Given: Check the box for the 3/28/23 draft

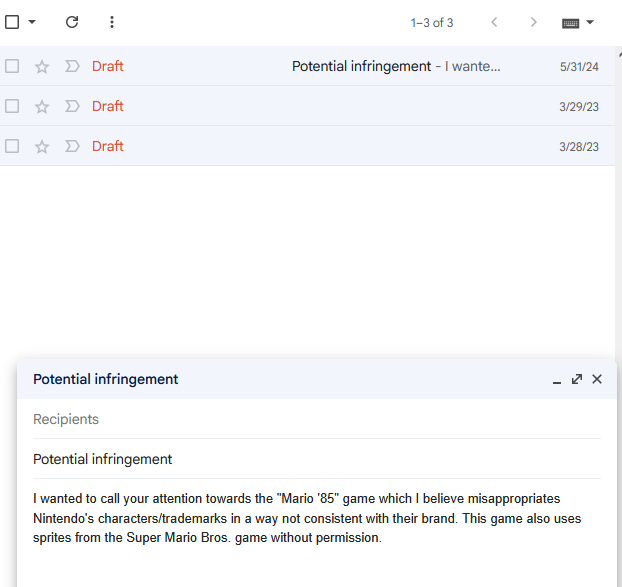Looking at the screenshot, I should coord(12,146).
